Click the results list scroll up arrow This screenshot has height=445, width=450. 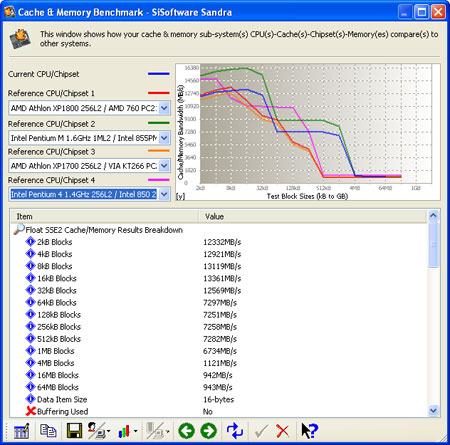click(x=433, y=216)
